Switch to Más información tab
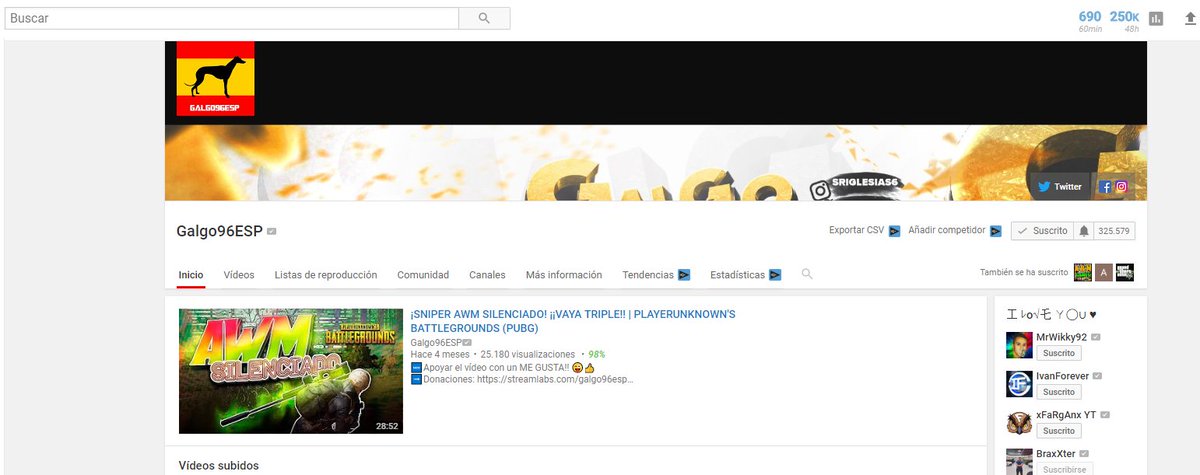 (x=564, y=275)
